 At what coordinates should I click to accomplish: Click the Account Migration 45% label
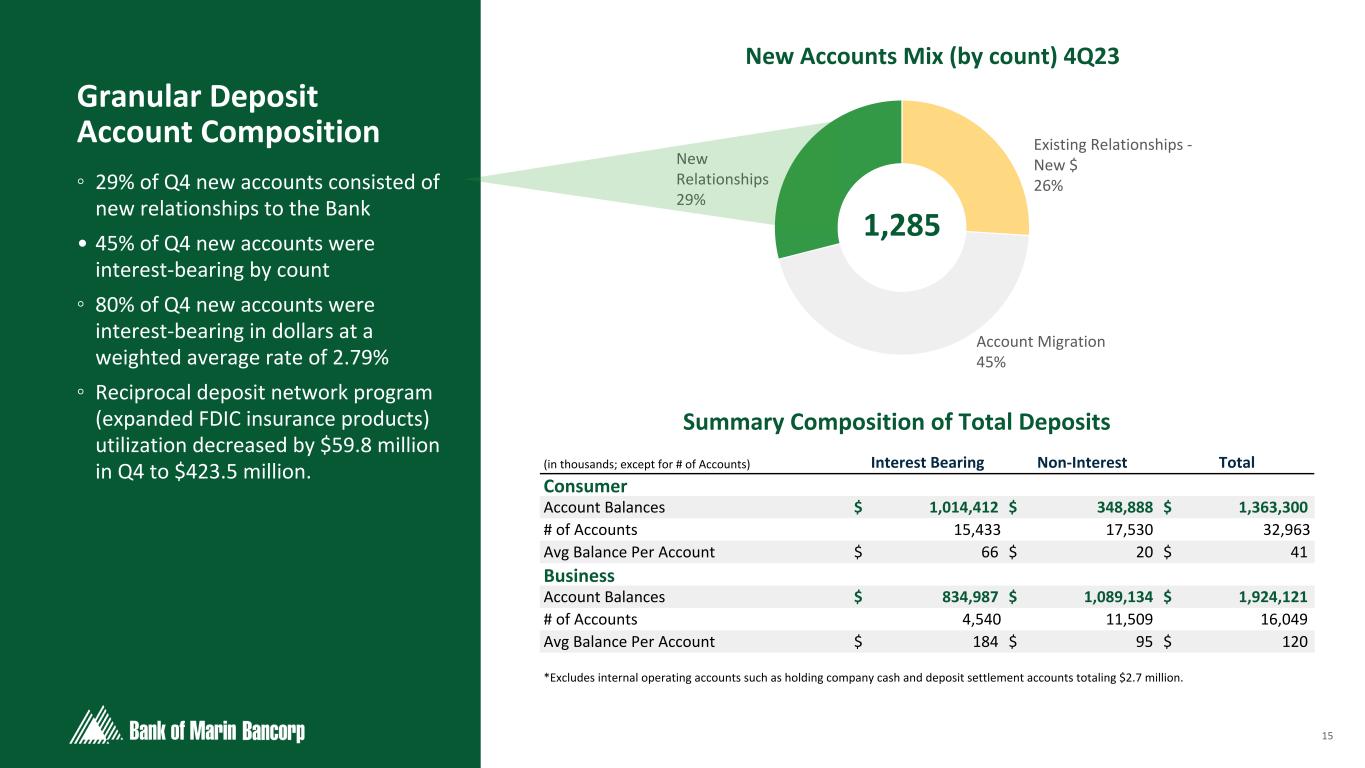pyautogui.click(x=1040, y=351)
